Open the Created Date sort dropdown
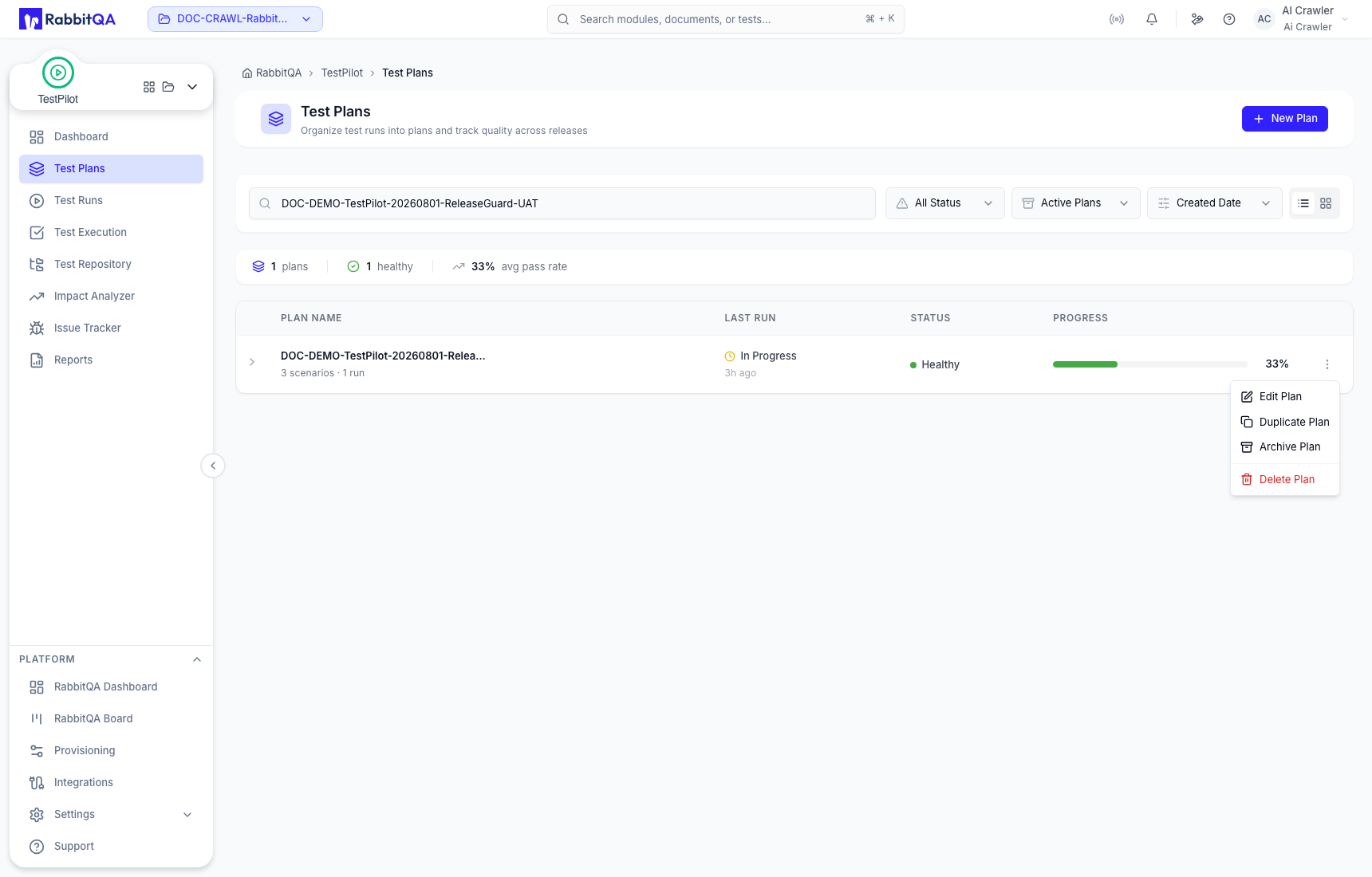 click(x=1215, y=203)
